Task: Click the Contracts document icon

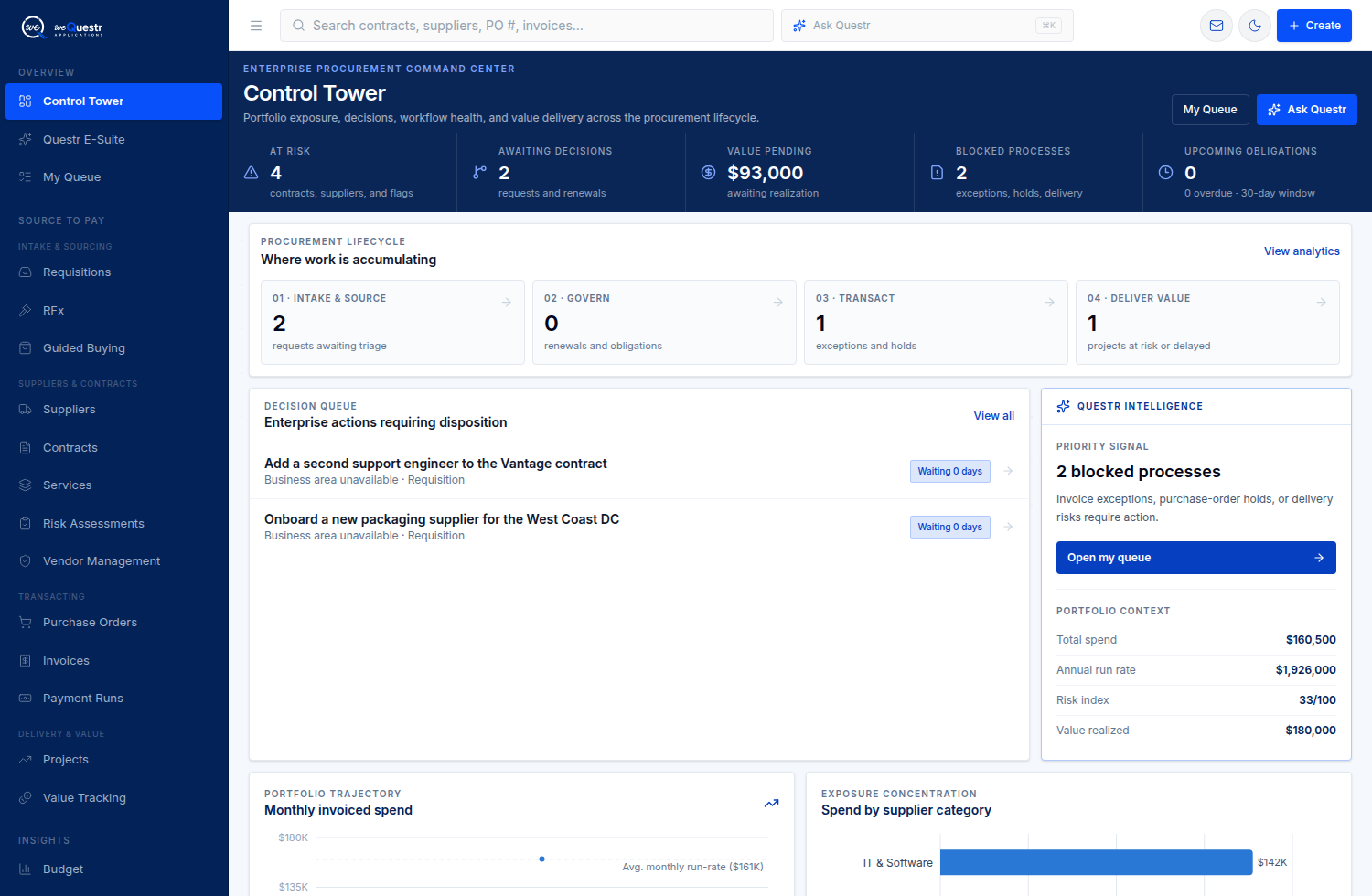Action: (26, 448)
